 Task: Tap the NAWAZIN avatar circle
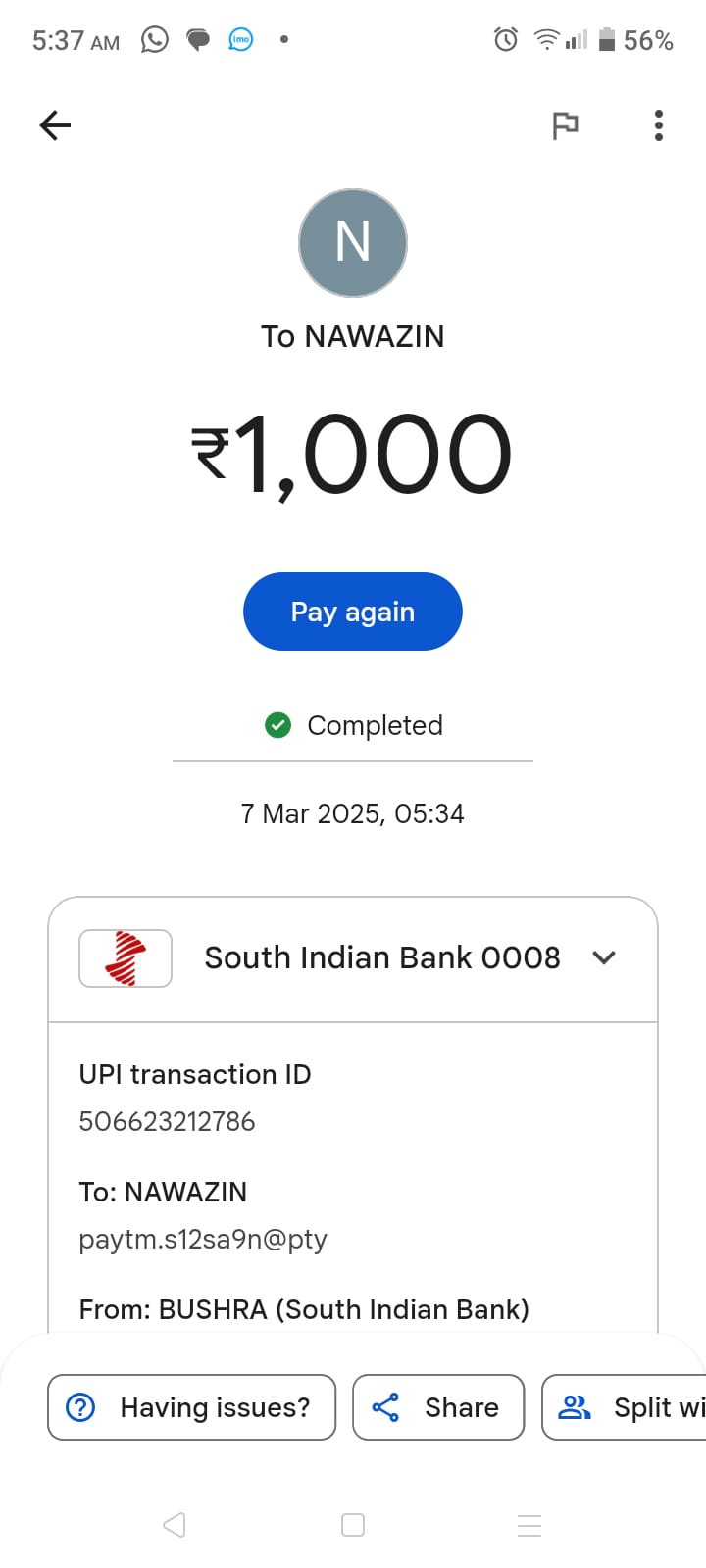click(x=353, y=243)
